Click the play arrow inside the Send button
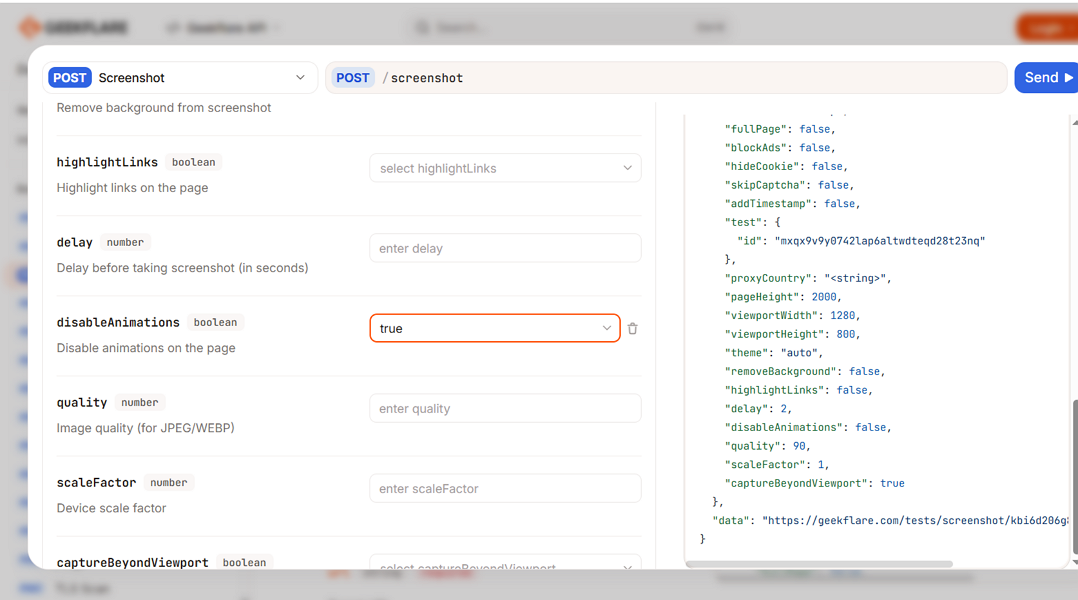1078x600 pixels. (1069, 77)
